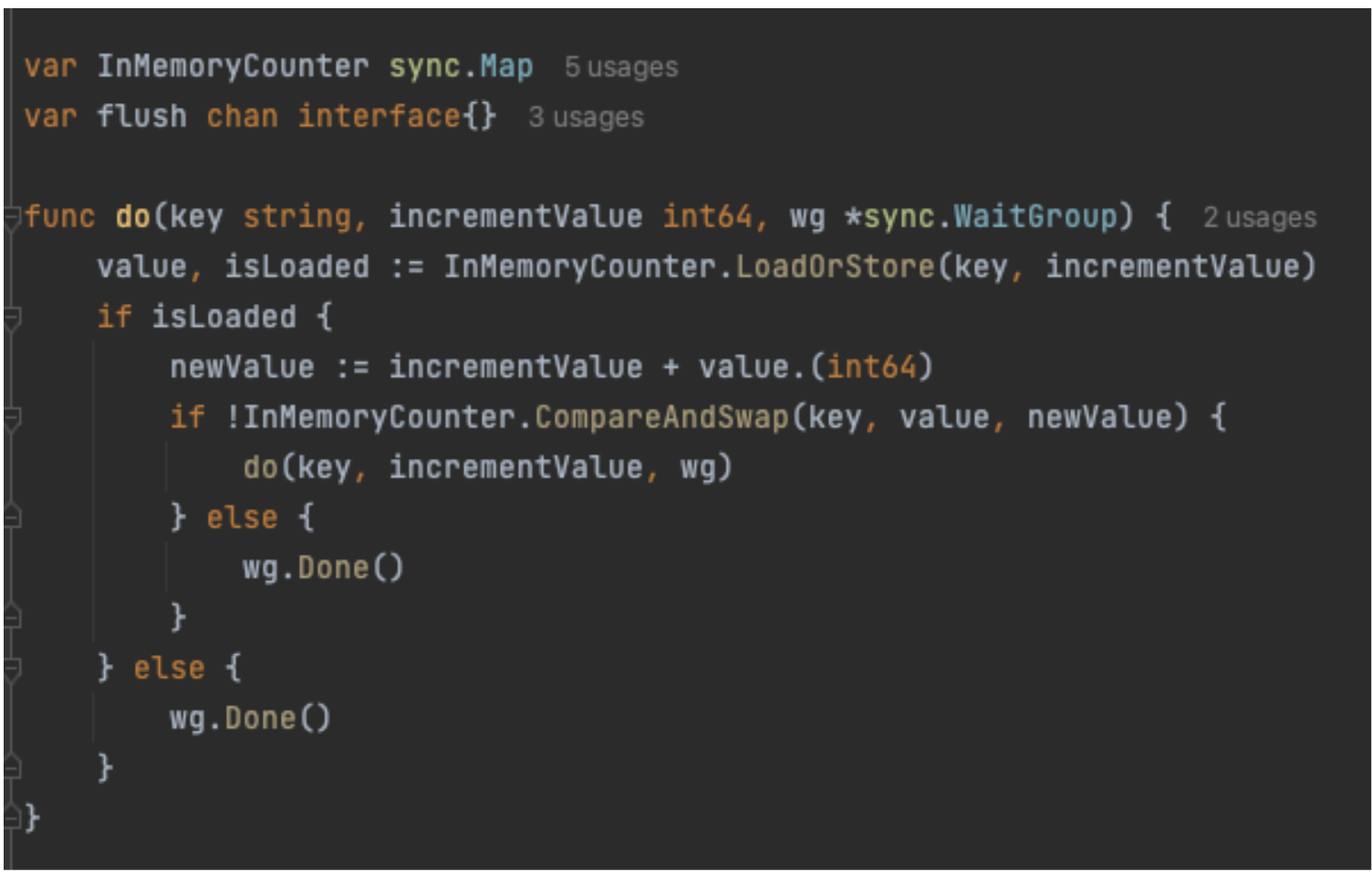This screenshot has height=872, width=1372.
Task: Click the flush variable name
Action: [141, 117]
